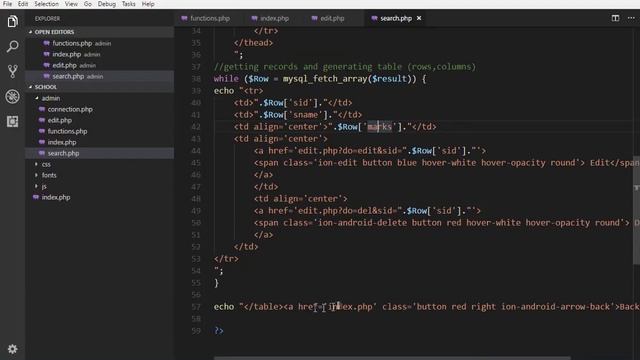
Task: Open search.php in admin folder
Action: (x=63, y=153)
